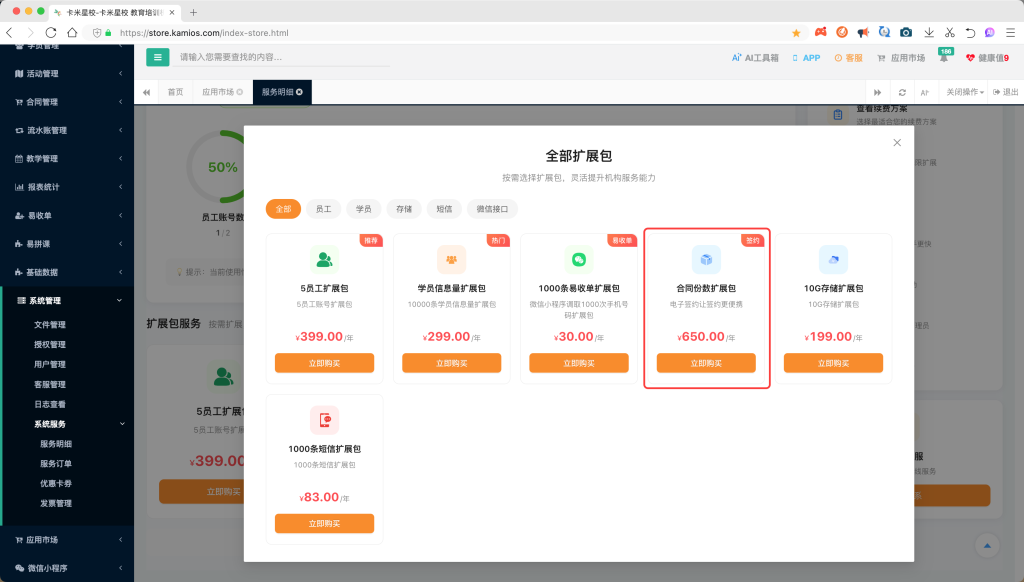Select the 微信接口 filter pill
This screenshot has width=1024, height=582.
(492, 209)
